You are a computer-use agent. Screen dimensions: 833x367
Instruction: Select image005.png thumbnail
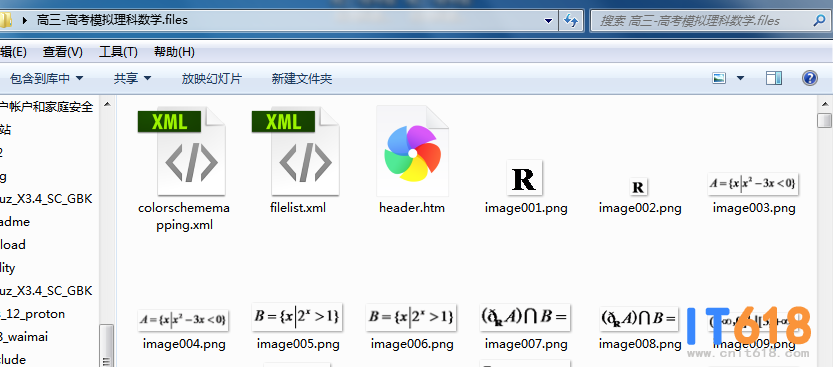[298, 317]
